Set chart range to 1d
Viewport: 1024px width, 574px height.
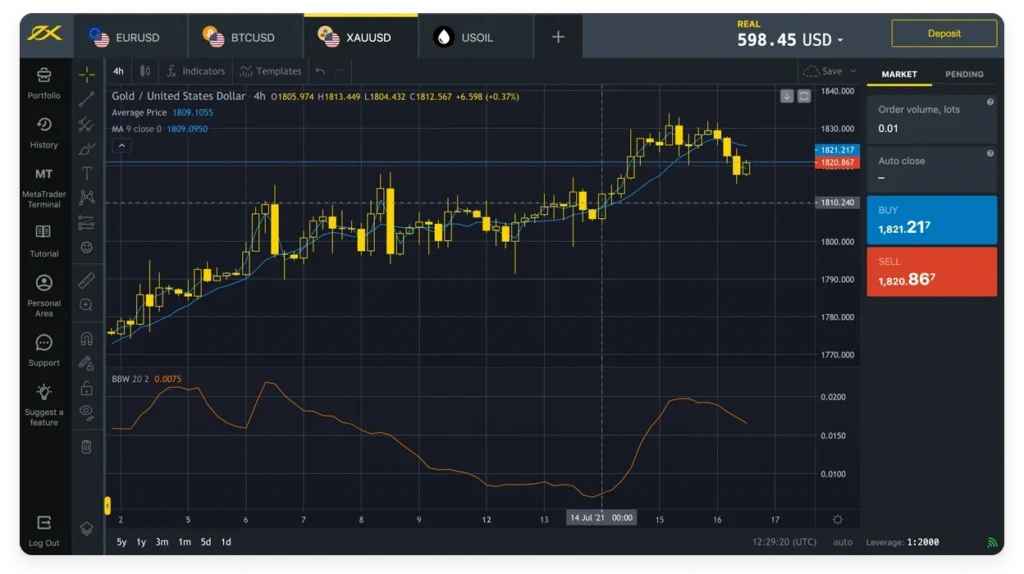point(226,542)
